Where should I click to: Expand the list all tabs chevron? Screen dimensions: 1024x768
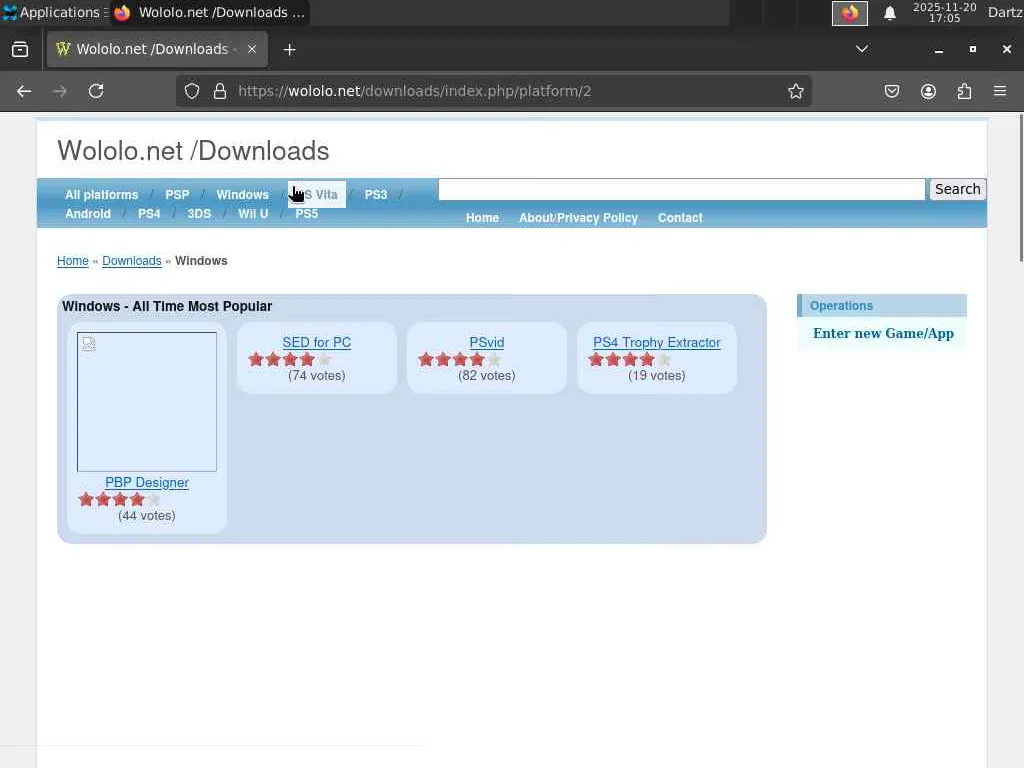click(x=861, y=49)
